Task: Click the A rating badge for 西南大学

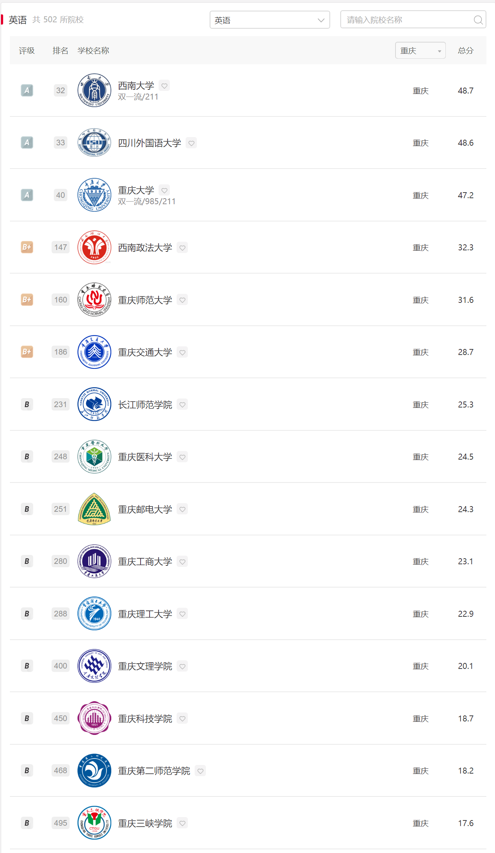Action: tap(27, 90)
